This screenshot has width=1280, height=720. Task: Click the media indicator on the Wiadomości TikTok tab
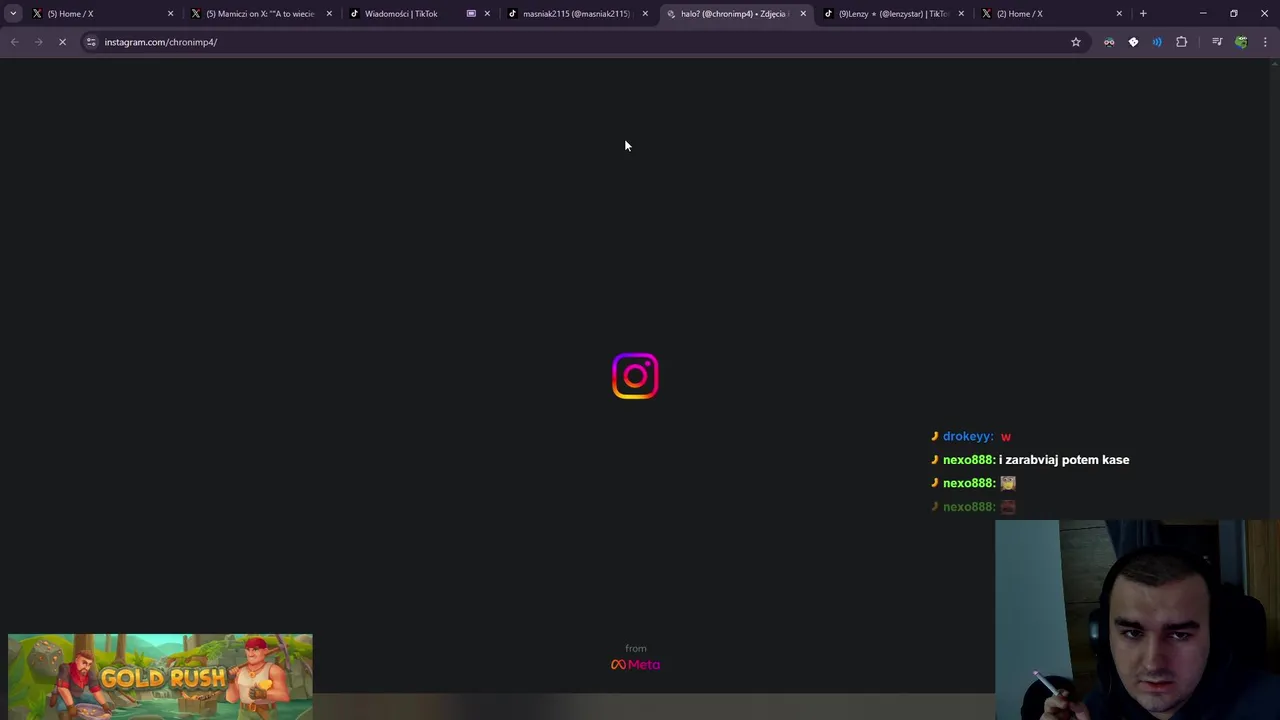tap(471, 14)
